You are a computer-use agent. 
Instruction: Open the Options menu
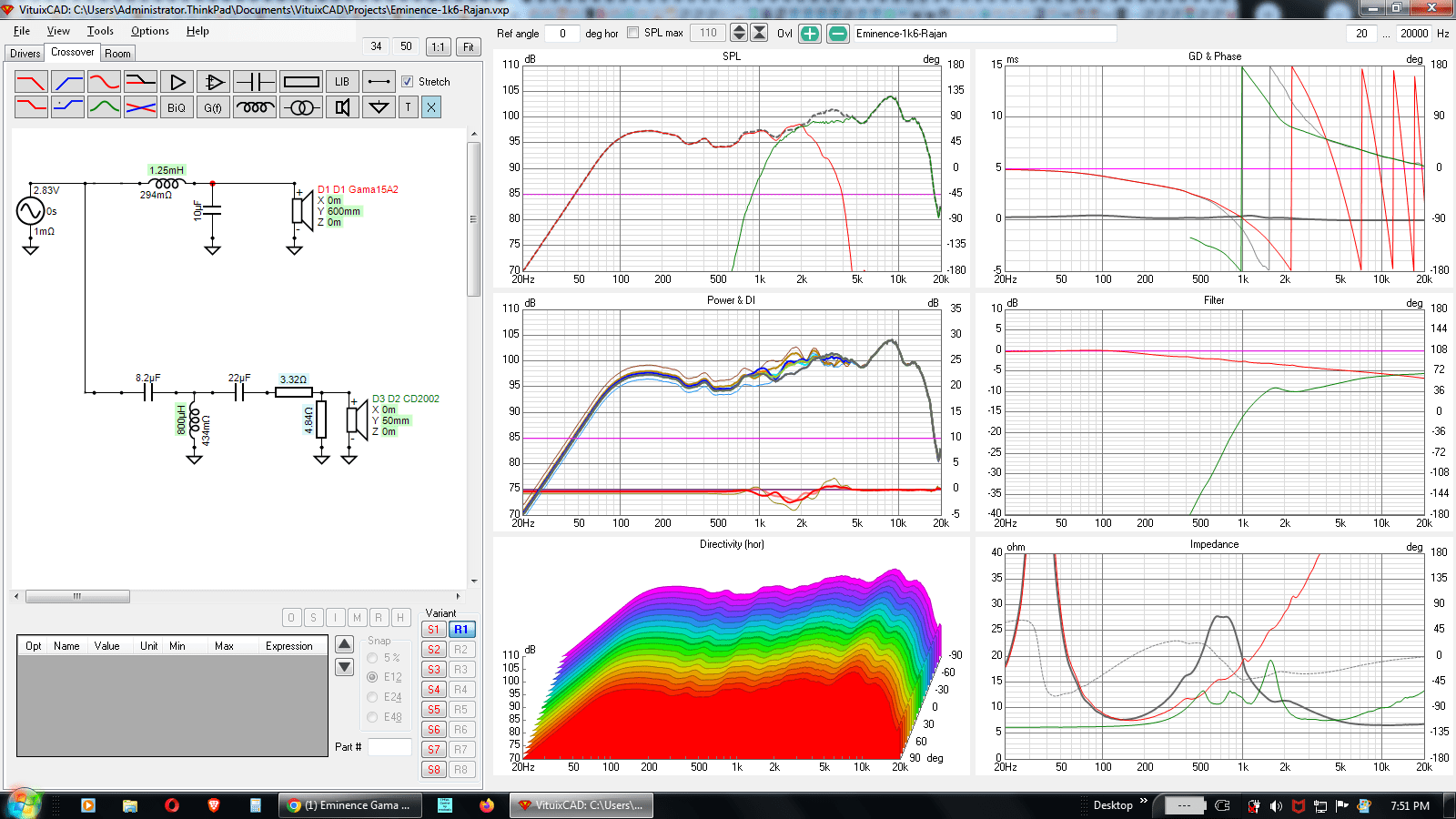tap(150, 31)
